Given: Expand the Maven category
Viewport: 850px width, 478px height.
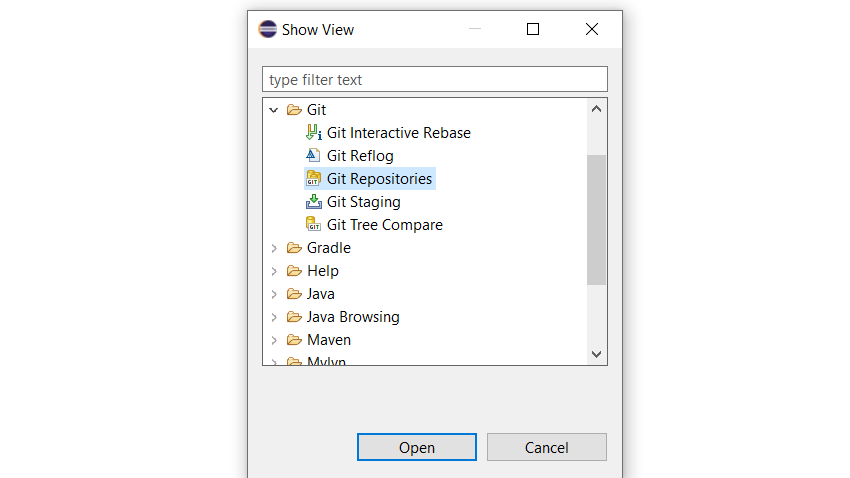Looking at the screenshot, I should click(x=274, y=340).
